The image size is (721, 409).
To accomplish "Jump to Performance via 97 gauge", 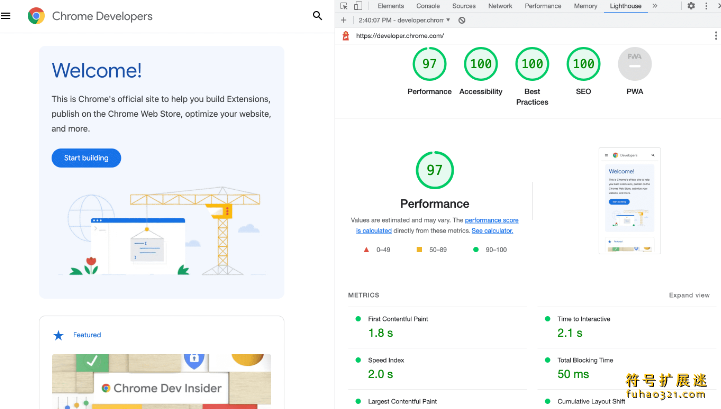I will (x=429, y=64).
